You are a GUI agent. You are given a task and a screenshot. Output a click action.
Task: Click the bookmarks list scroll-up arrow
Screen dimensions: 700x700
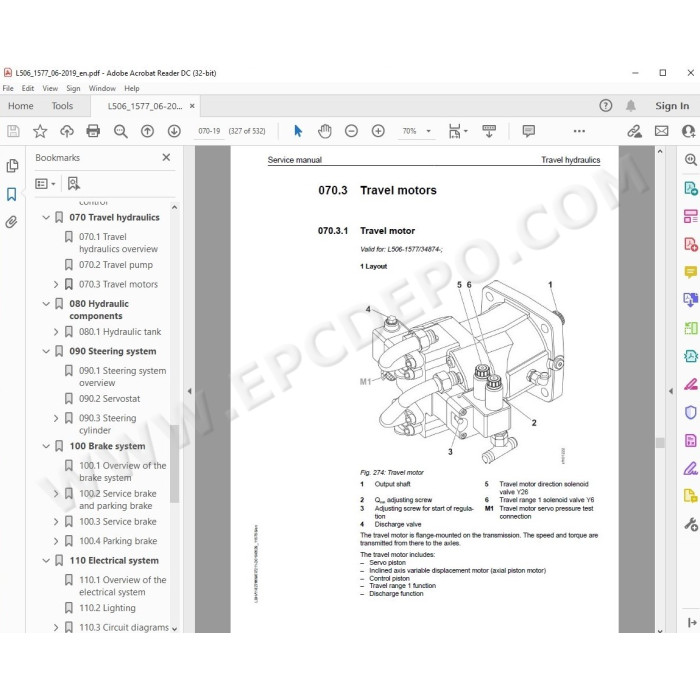(x=175, y=207)
